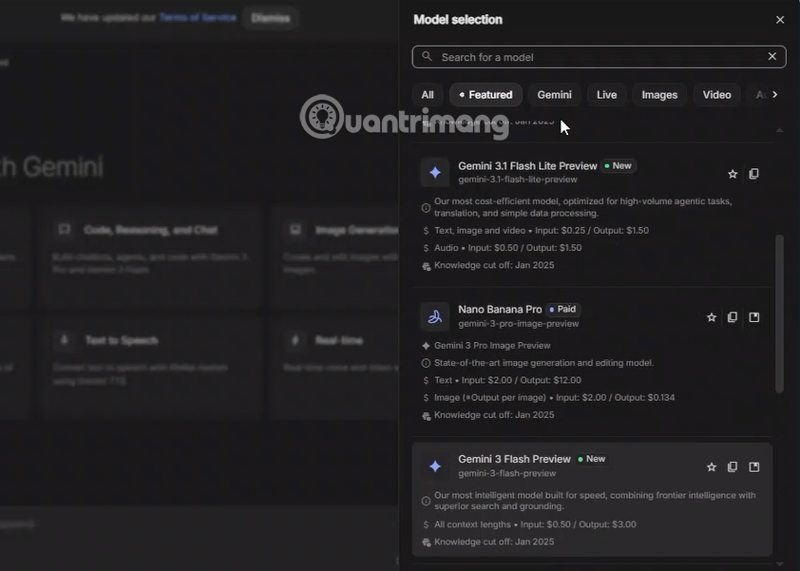Viewport: 800px width, 571px height.
Task: Open the Real-time card in the background
Action: click(336, 367)
